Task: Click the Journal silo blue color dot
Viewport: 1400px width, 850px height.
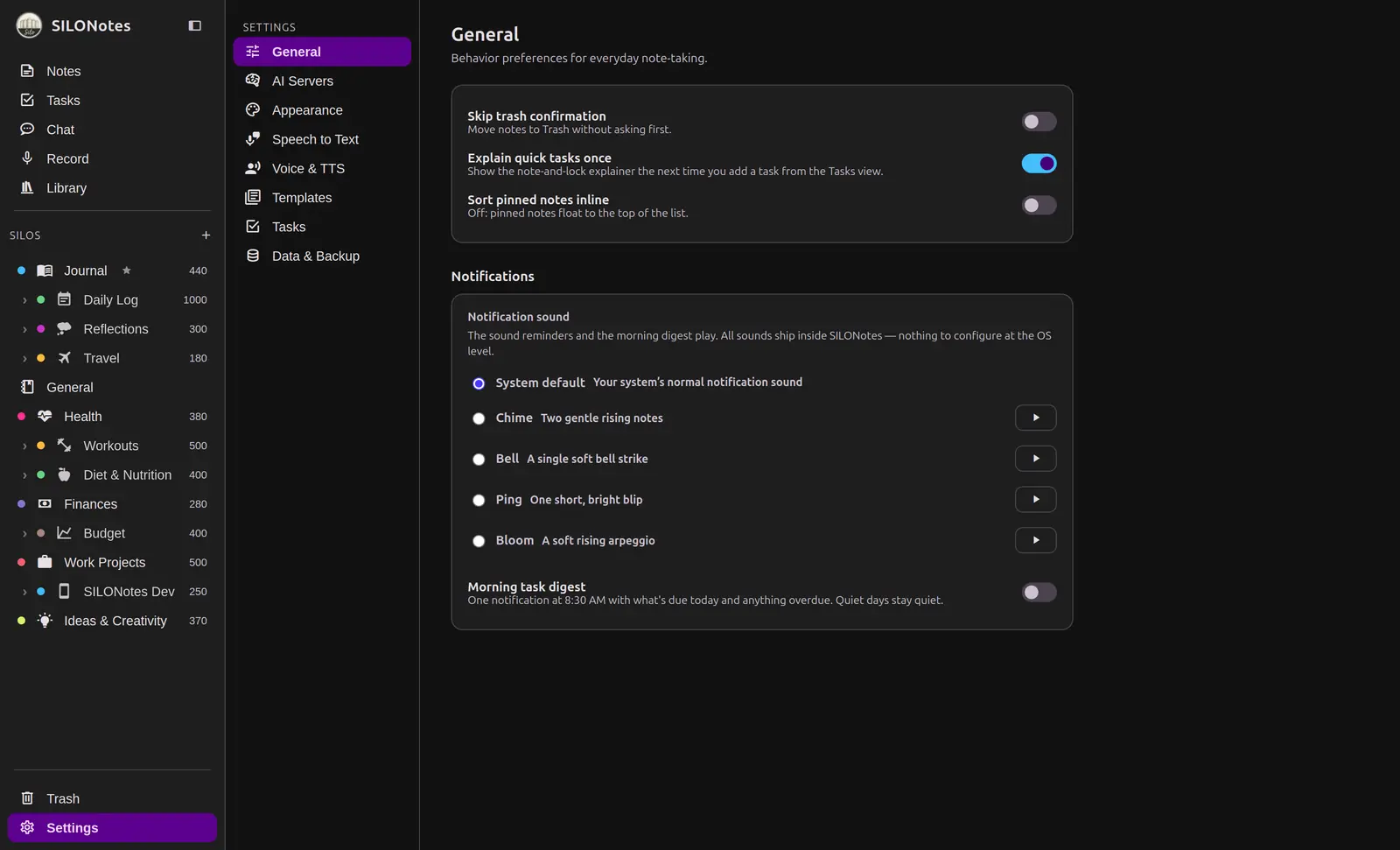Action: click(21, 270)
